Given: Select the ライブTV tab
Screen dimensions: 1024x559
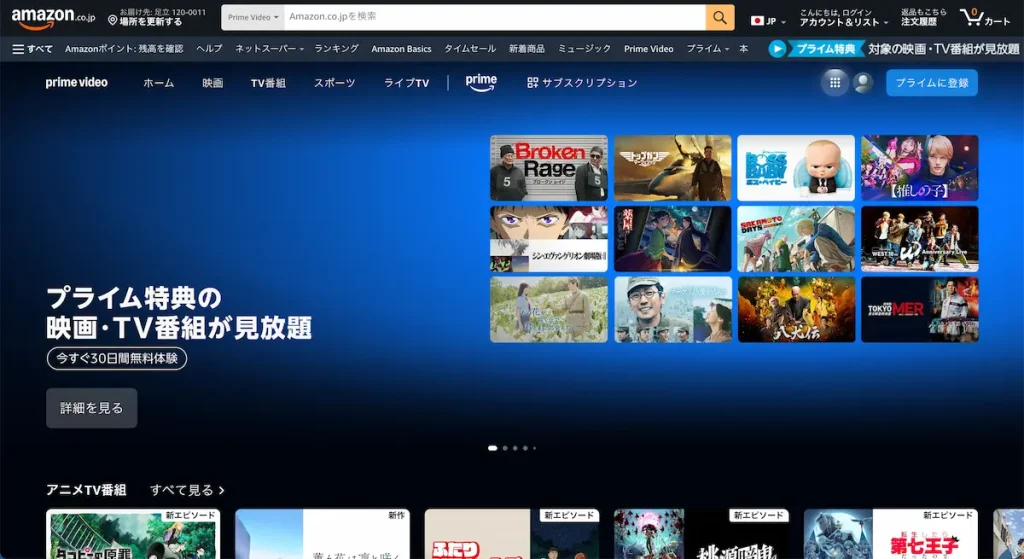Looking at the screenshot, I should point(406,83).
